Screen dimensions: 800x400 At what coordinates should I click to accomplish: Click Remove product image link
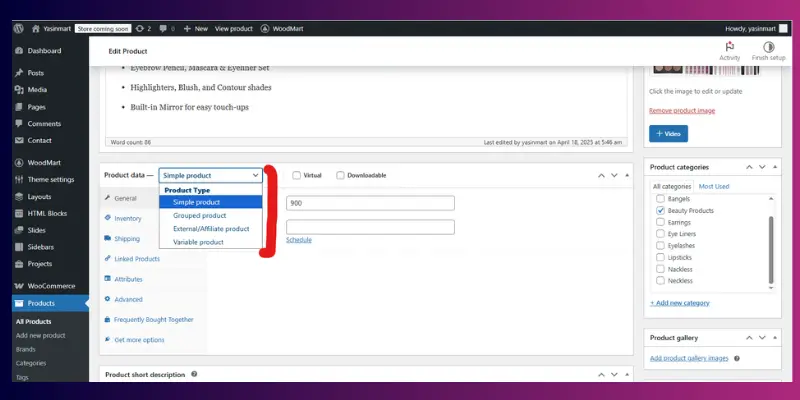tap(682, 110)
